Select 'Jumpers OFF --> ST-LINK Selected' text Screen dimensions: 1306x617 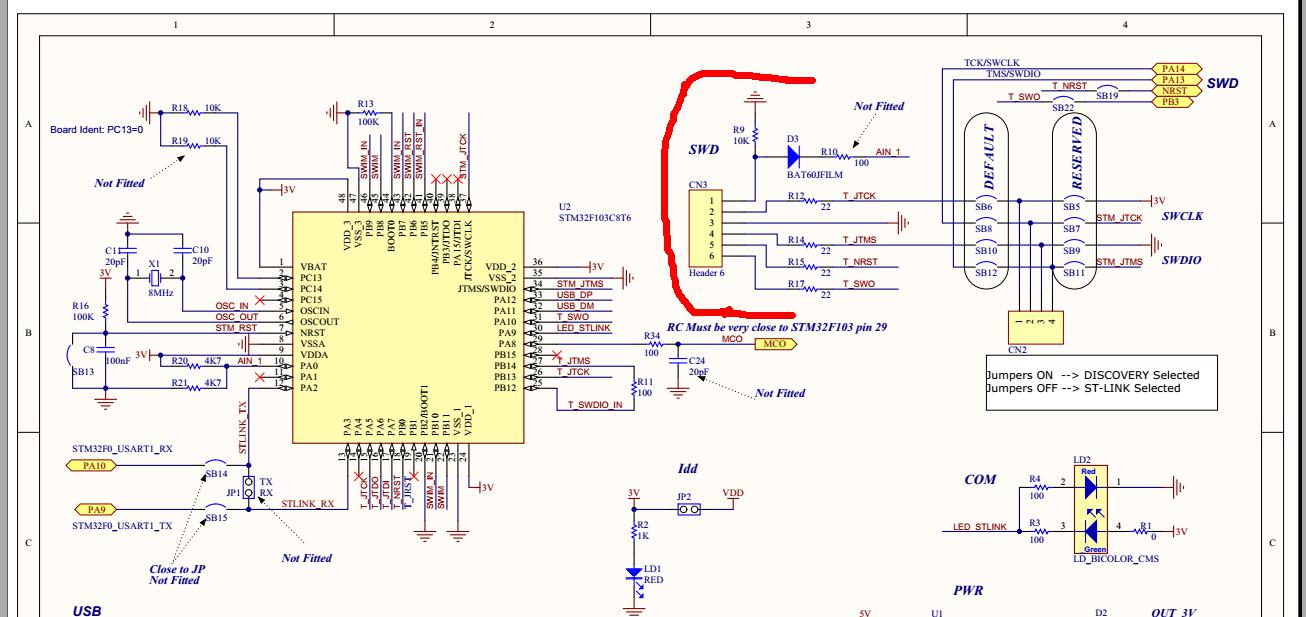tap(1083, 388)
